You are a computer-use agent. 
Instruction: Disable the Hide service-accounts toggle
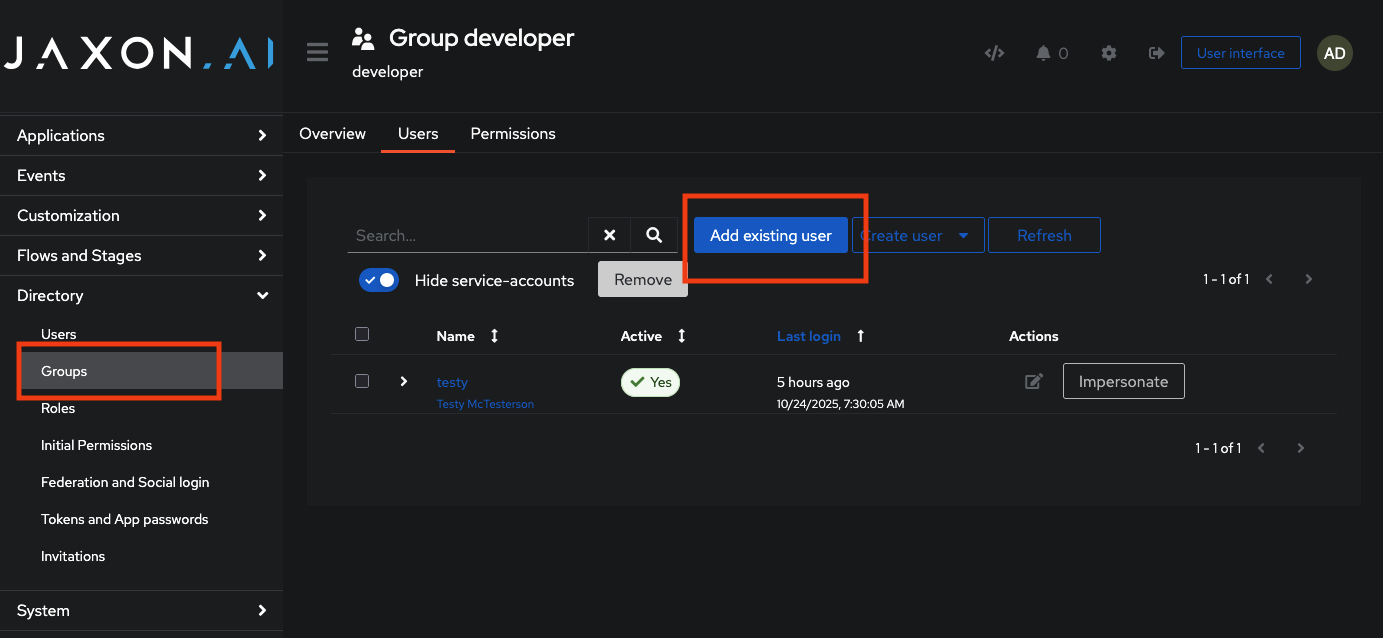coord(379,280)
